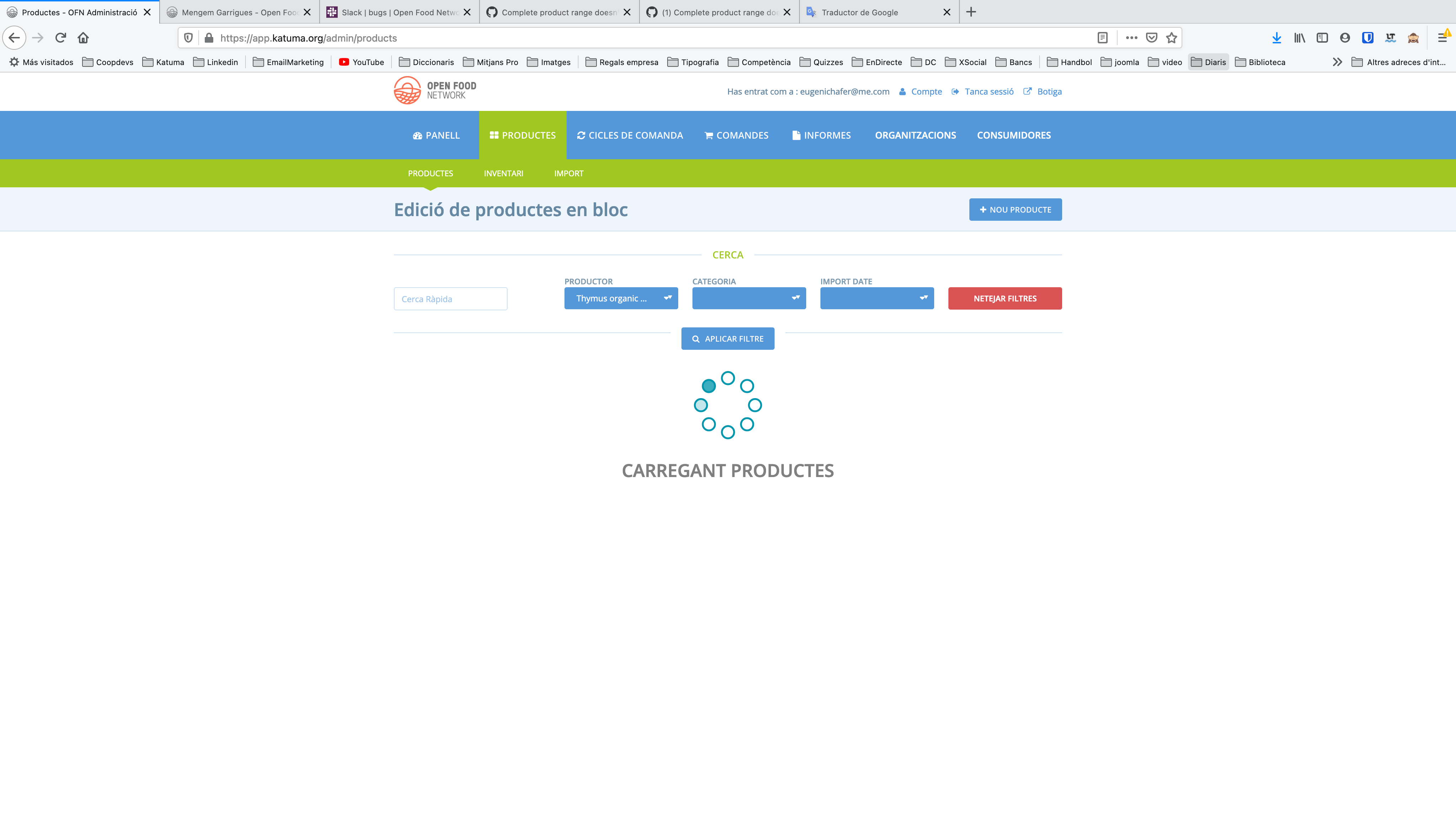
Task: Go to the Cicles de Comanda menu
Action: coord(630,135)
